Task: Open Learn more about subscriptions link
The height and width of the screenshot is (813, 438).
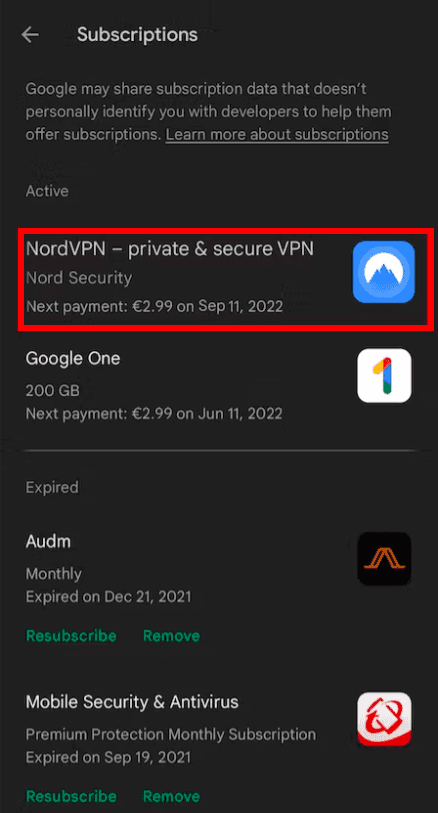Action: tap(277, 135)
